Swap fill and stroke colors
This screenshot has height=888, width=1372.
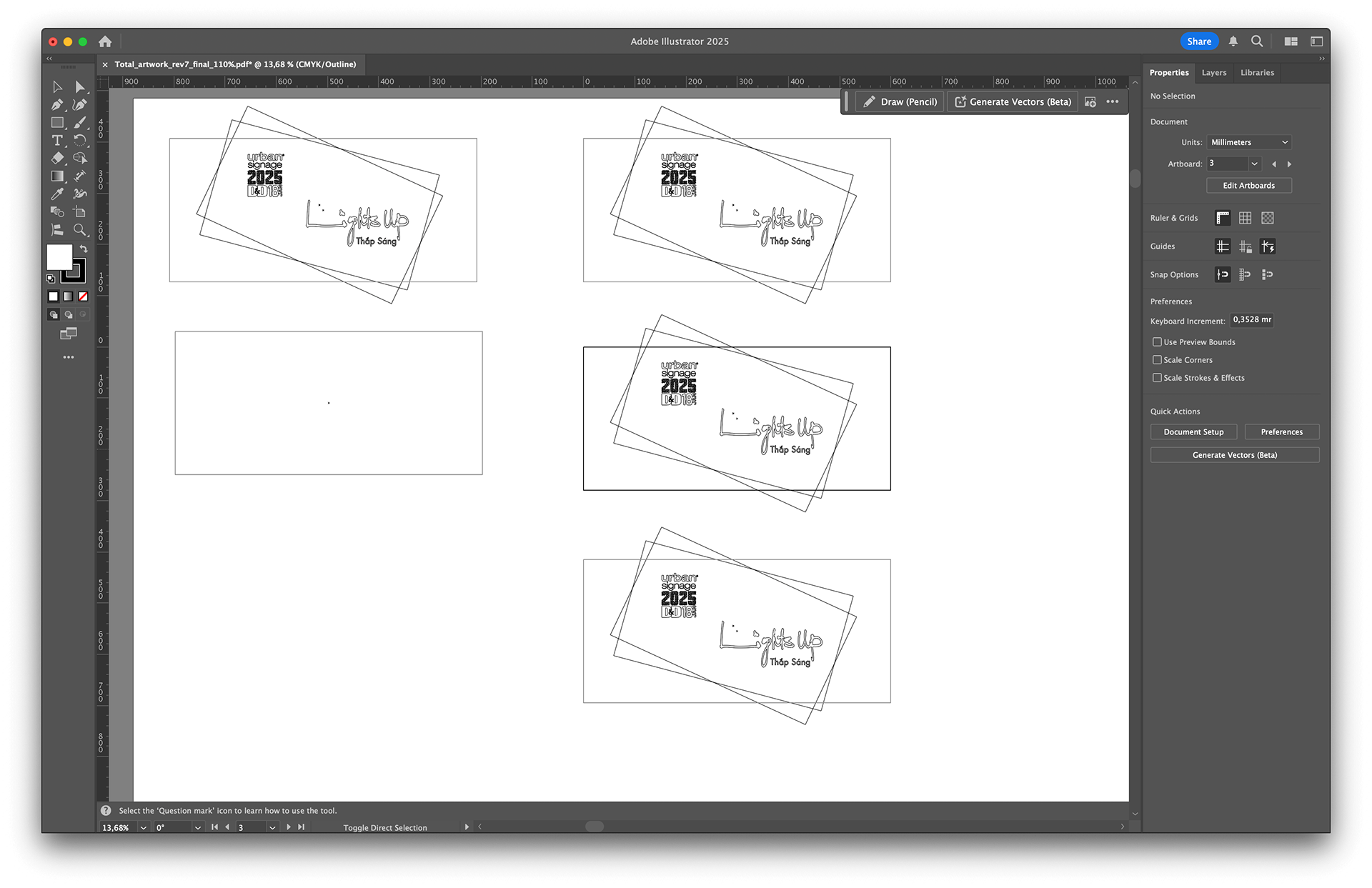click(84, 249)
